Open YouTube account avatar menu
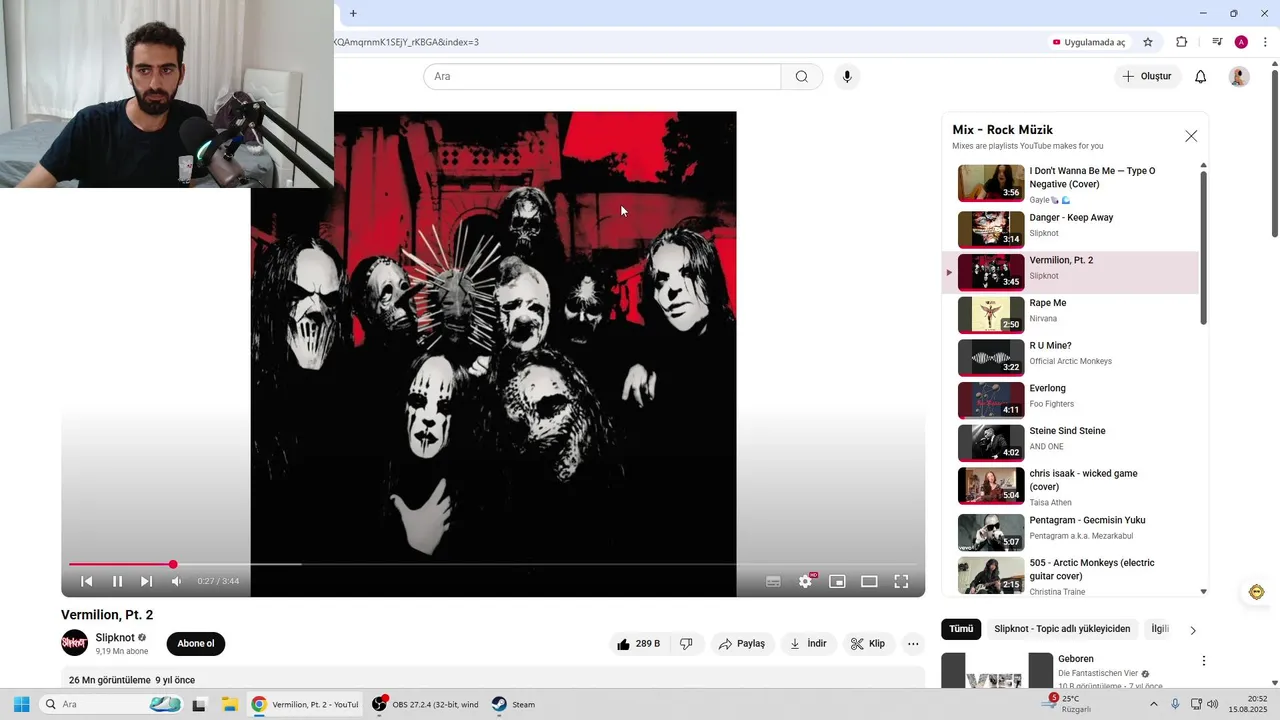Viewport: 1280px width, 720px height. (1239, 77)
